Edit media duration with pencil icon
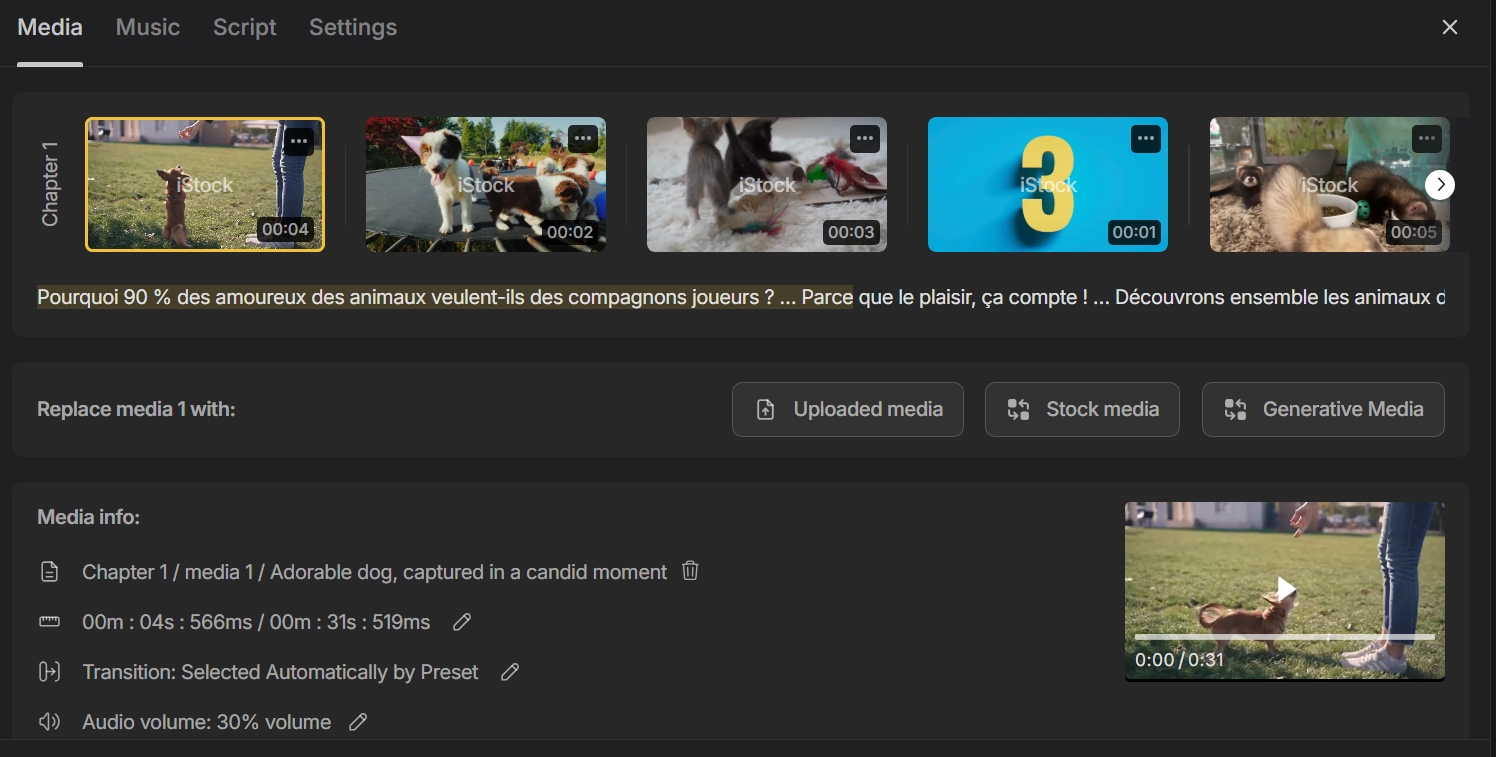1496x757 pixels. coord(462,622)
